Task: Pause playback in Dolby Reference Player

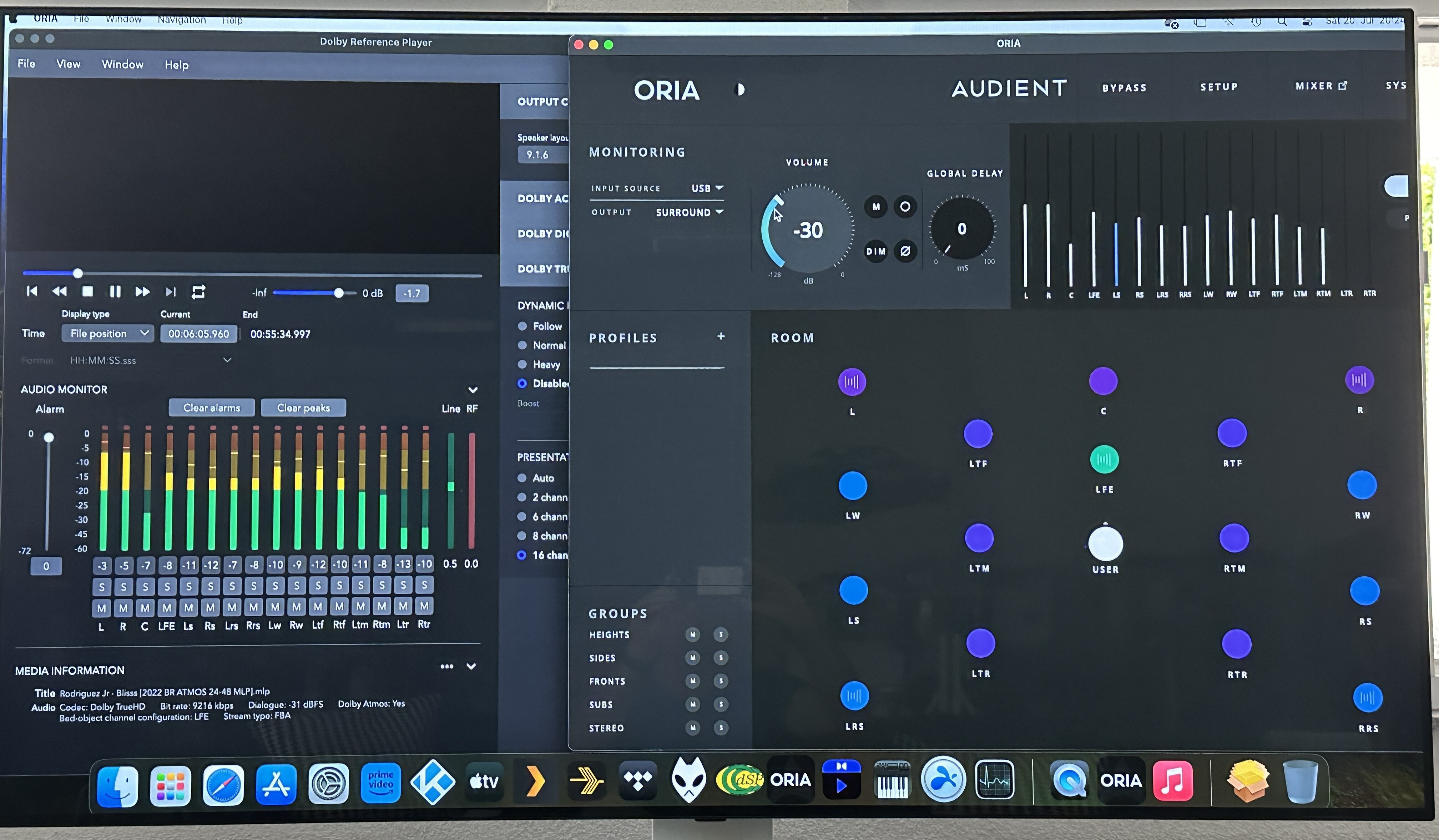Action: 115,292
